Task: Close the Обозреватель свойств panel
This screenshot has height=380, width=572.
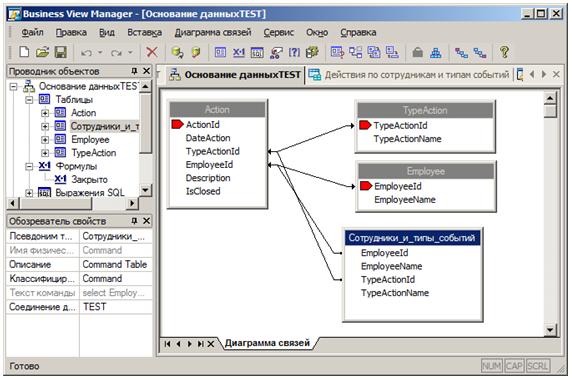Action: pos(146,221)
